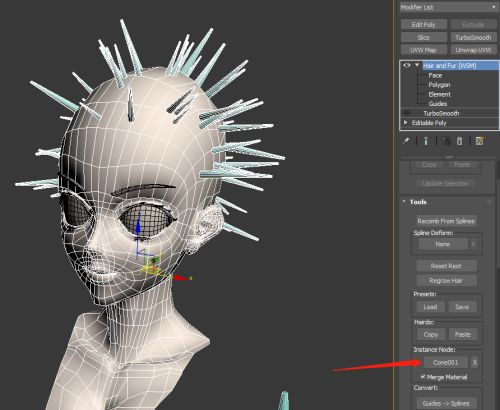Screen dimensions: 500x410
Task: Select Polygon sub-object level
Action: 439,85
